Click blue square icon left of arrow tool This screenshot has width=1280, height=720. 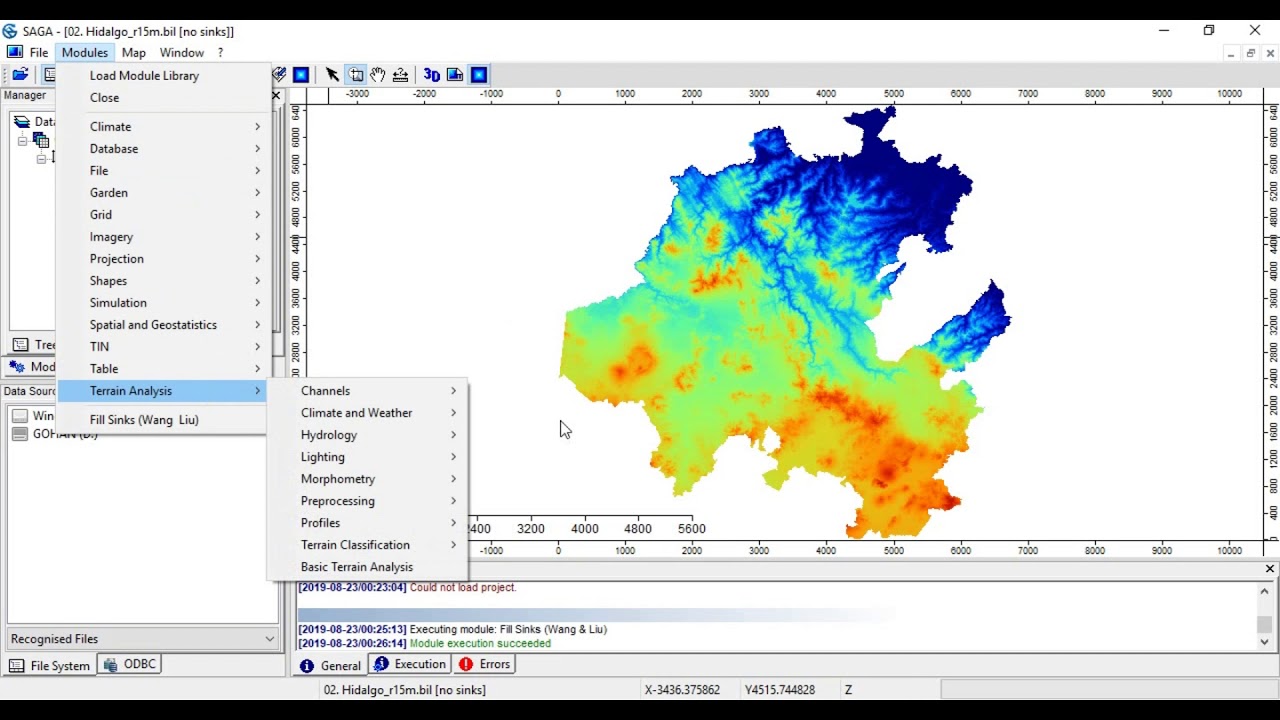coord(300,75)
